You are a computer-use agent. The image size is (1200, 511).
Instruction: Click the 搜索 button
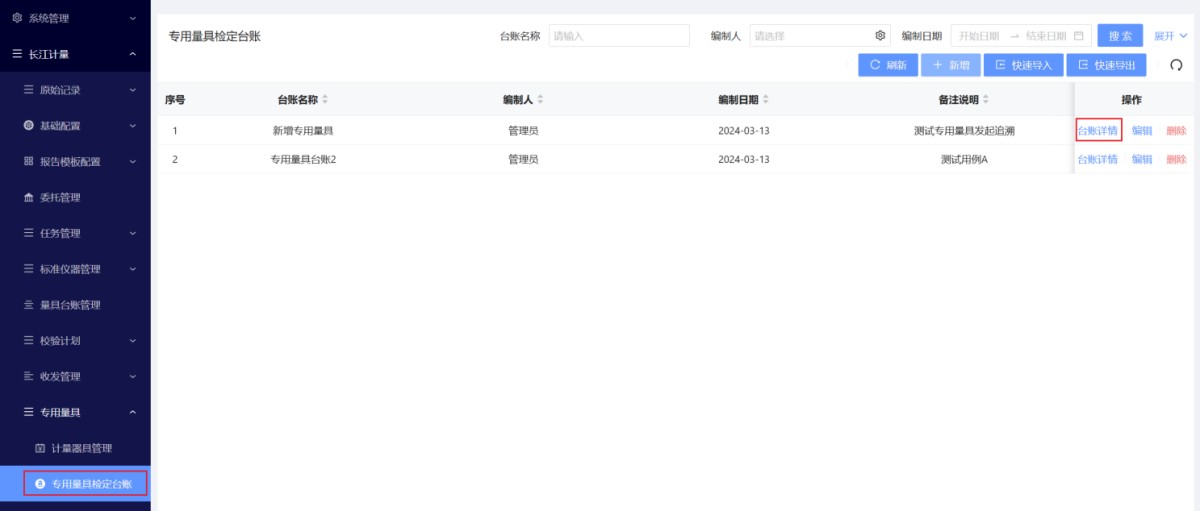tap(1120, 36)
